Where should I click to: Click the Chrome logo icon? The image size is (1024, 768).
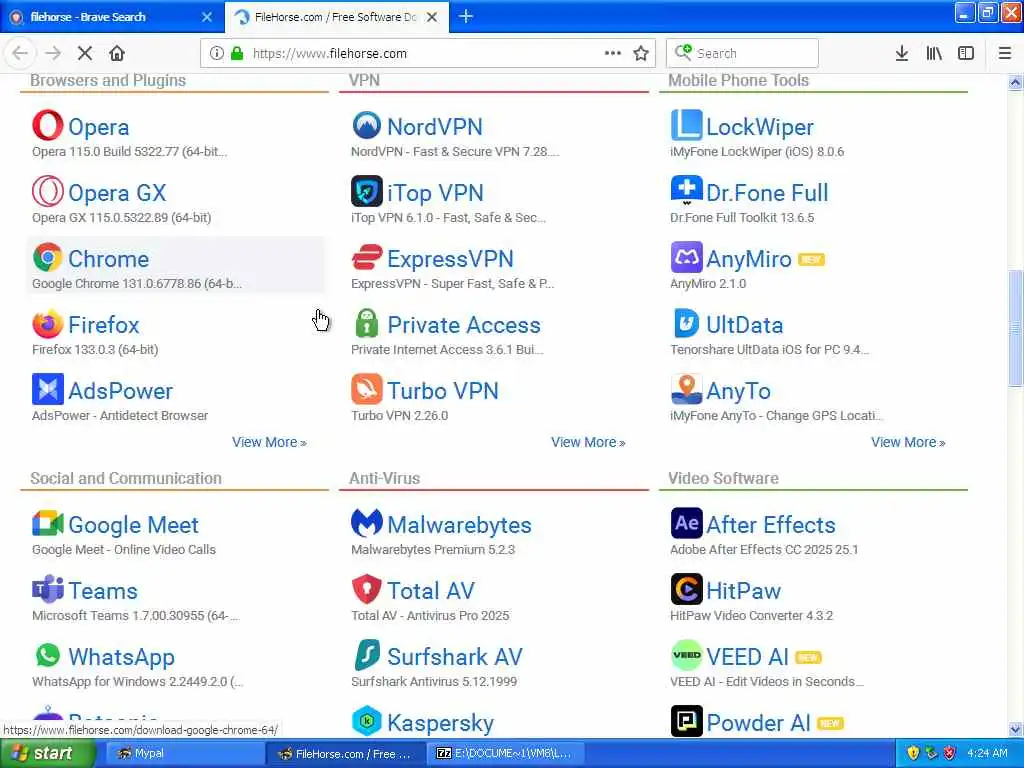click(48, 257)
